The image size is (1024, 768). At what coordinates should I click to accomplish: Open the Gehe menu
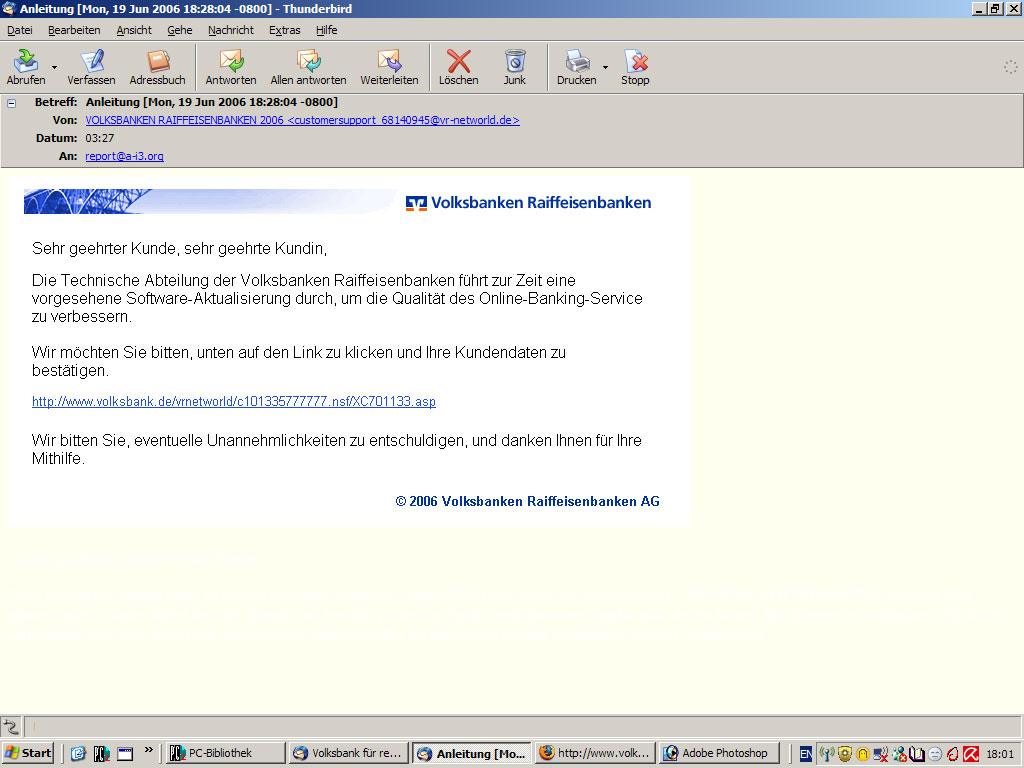click(x=180, y=30)
